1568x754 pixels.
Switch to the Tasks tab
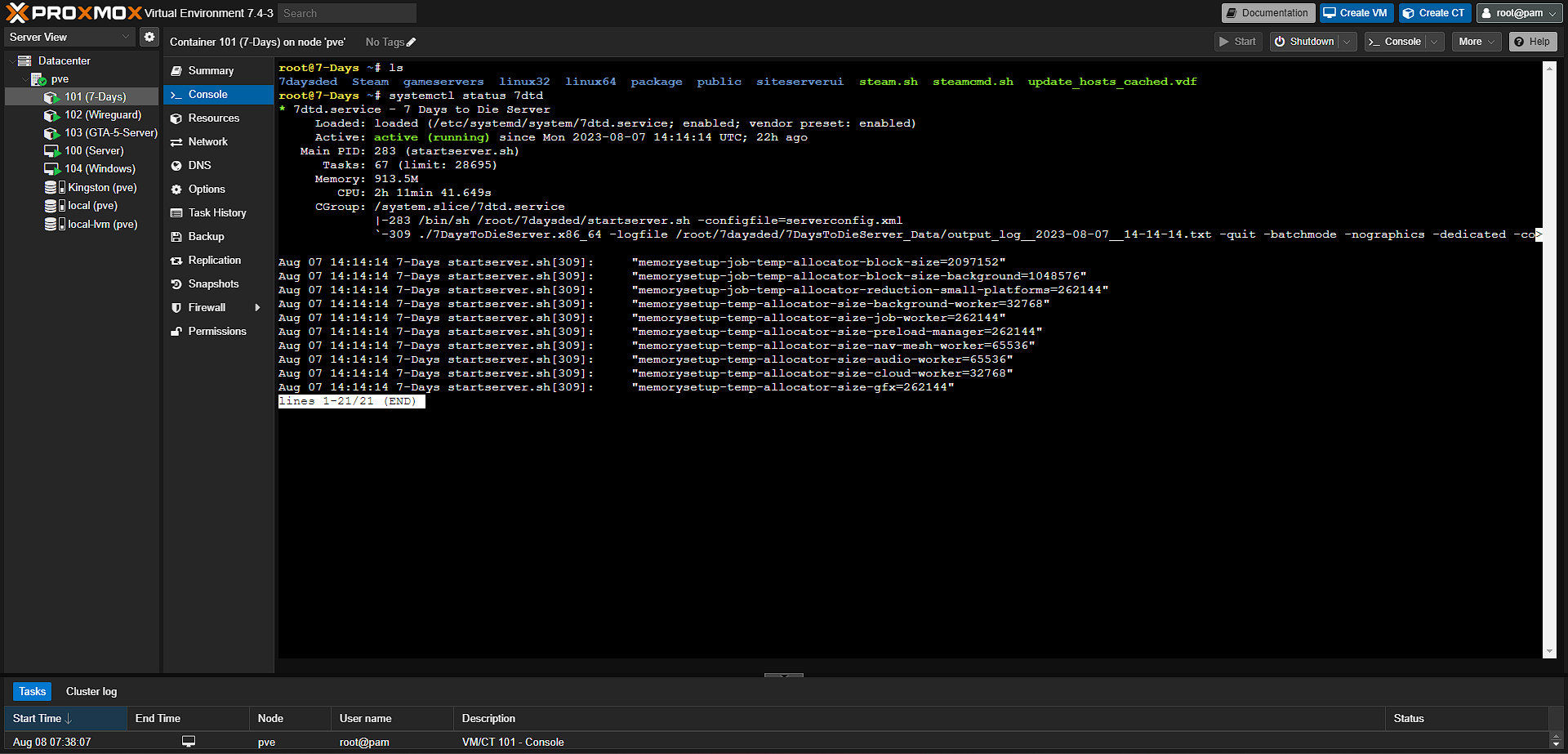tap(32, 691)
